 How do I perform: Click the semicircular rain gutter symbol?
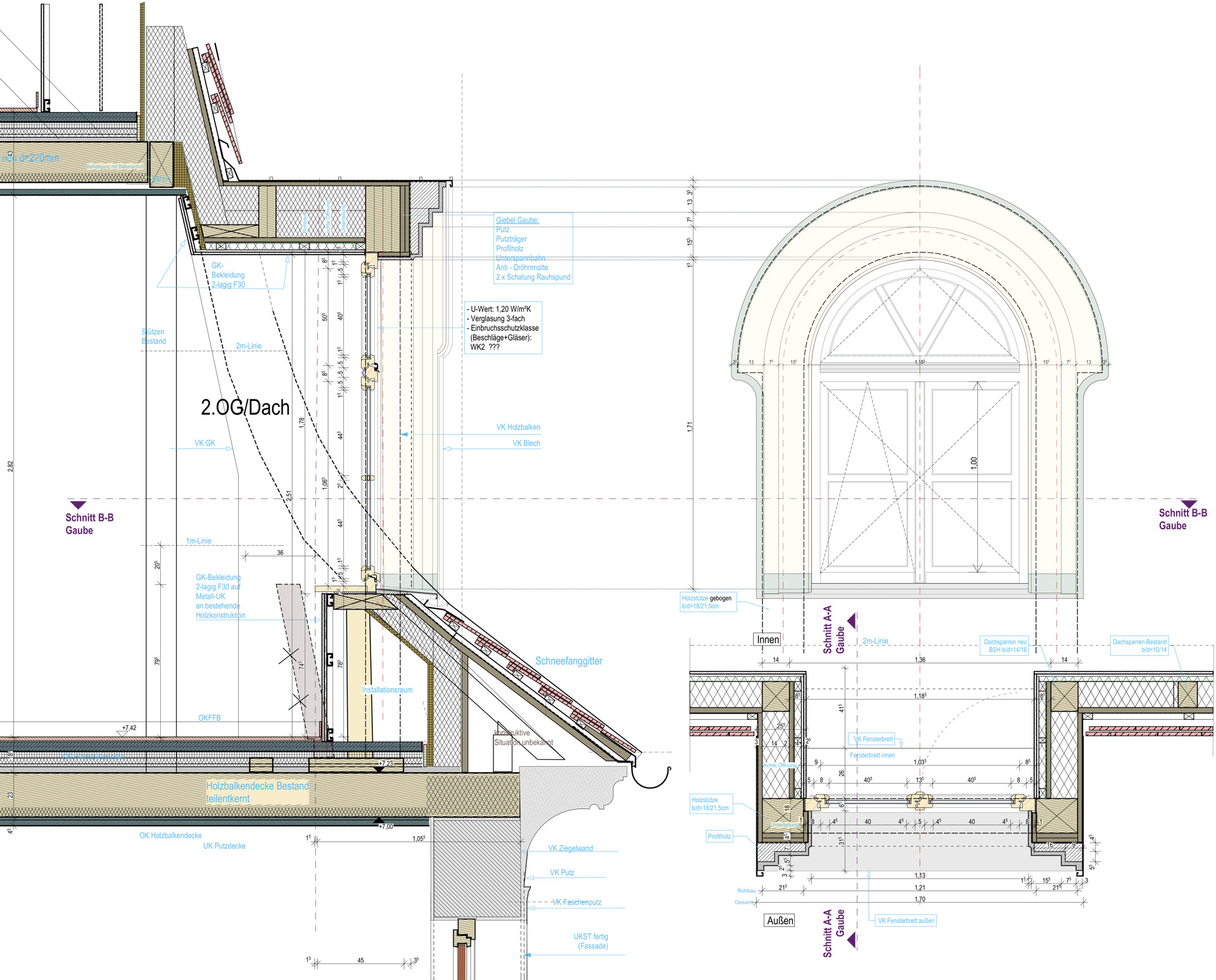pos(651,777)
